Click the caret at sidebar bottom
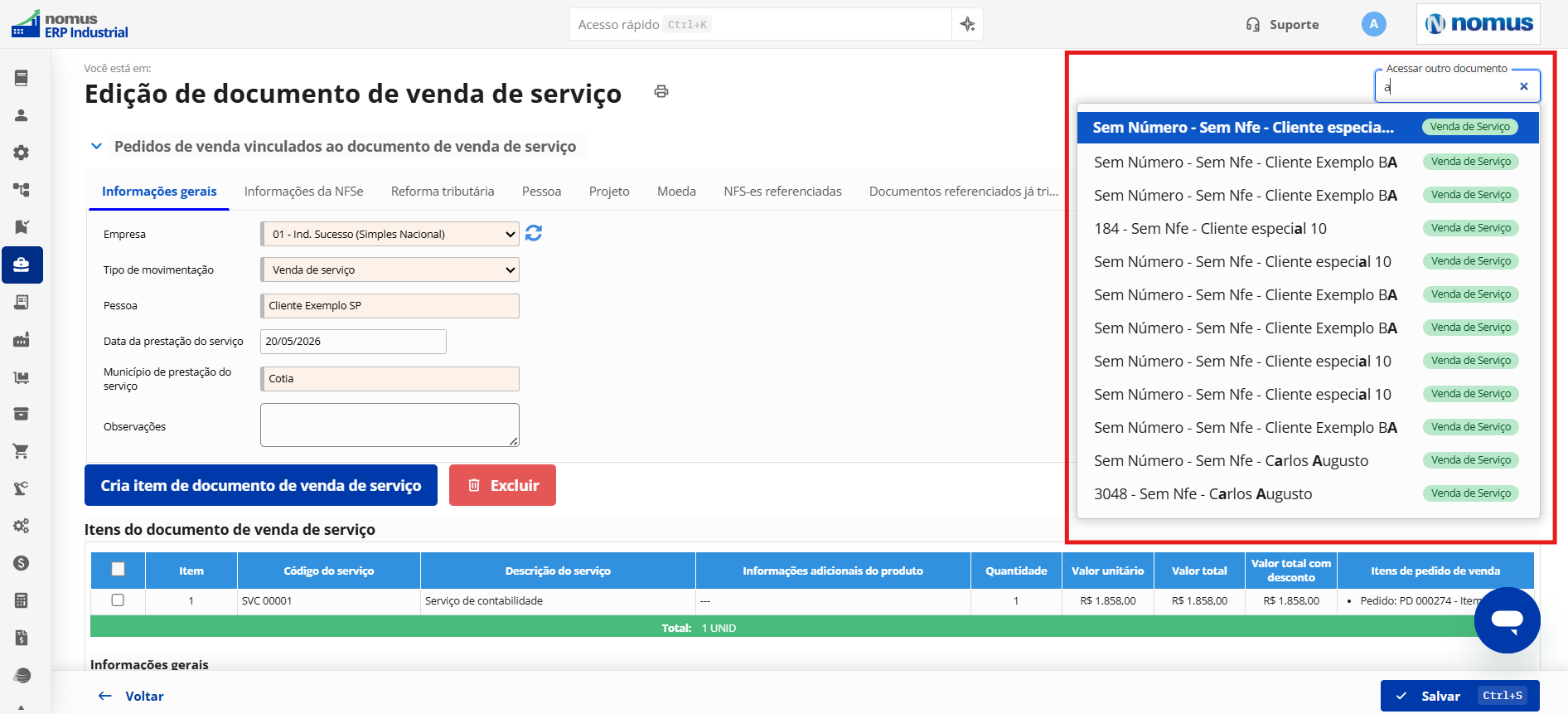Screen dimensions: 1568x714 (x=22, y=707)
